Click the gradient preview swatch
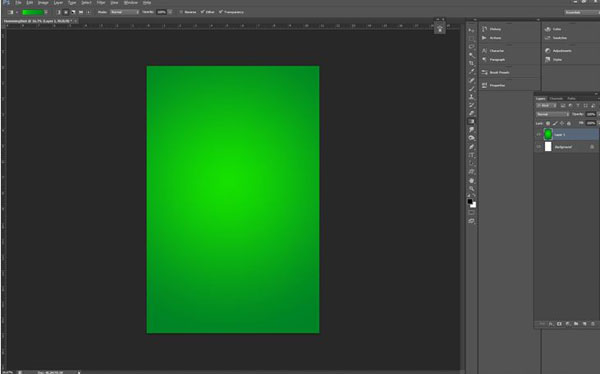Screen dimensions: 600x374 coord(33,12)
